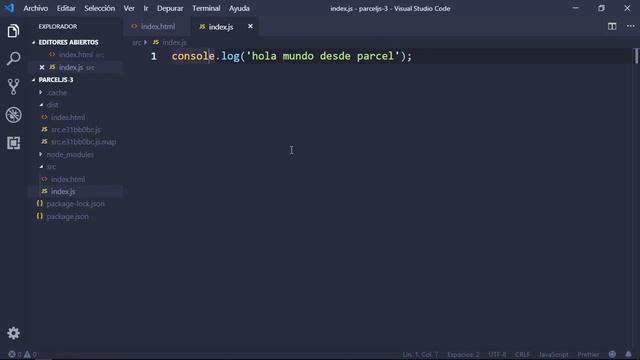Open src.e31bb0bc.js.map file
Image resolution: width=640 pixels, height=360 pixels.
pyautogui.click(x=83, y=142)
